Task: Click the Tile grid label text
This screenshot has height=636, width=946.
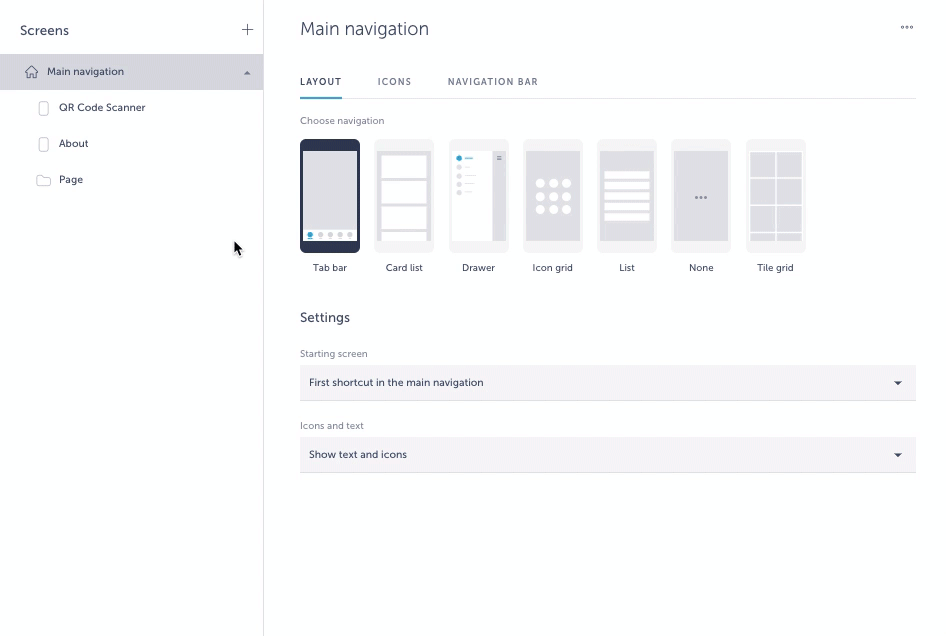Action: point(775,267)
